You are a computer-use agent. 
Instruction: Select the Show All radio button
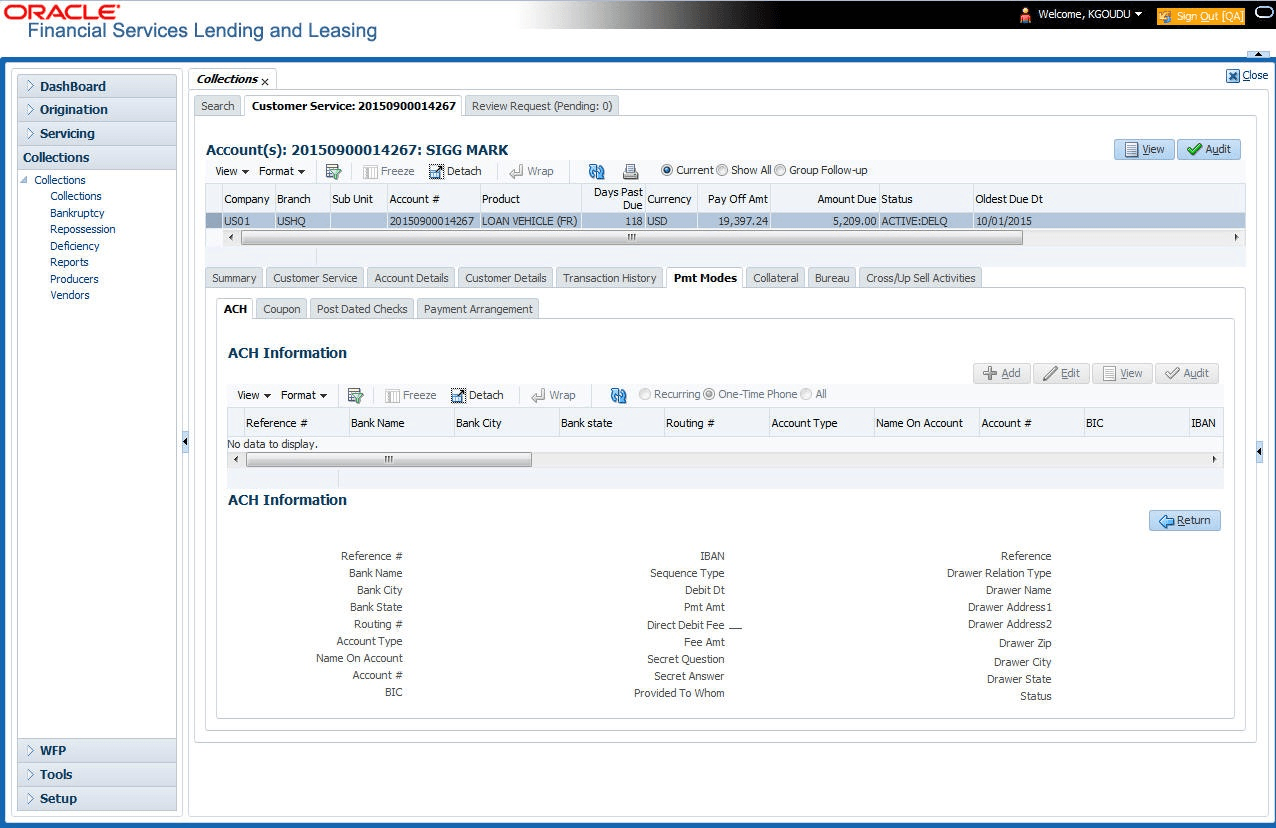[722, 170]
